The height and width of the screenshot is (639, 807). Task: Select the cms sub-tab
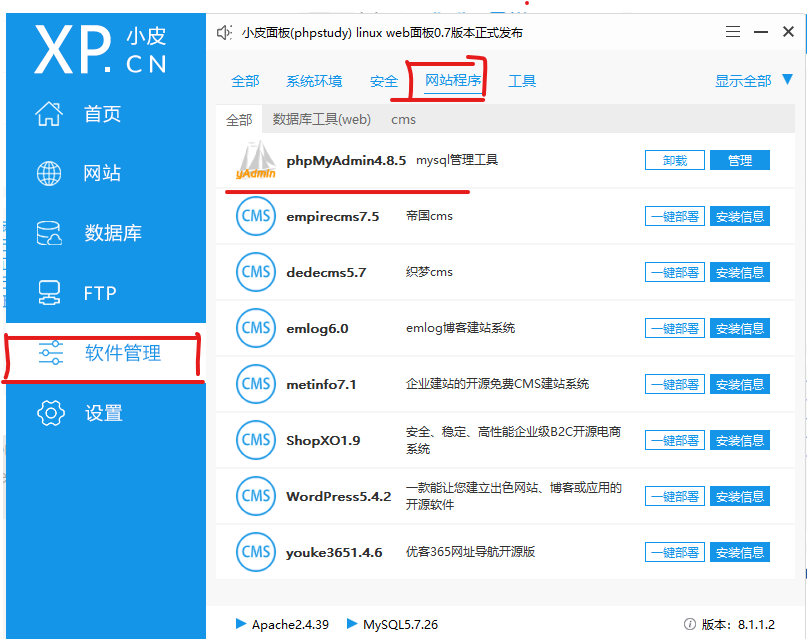coord(404,120)
